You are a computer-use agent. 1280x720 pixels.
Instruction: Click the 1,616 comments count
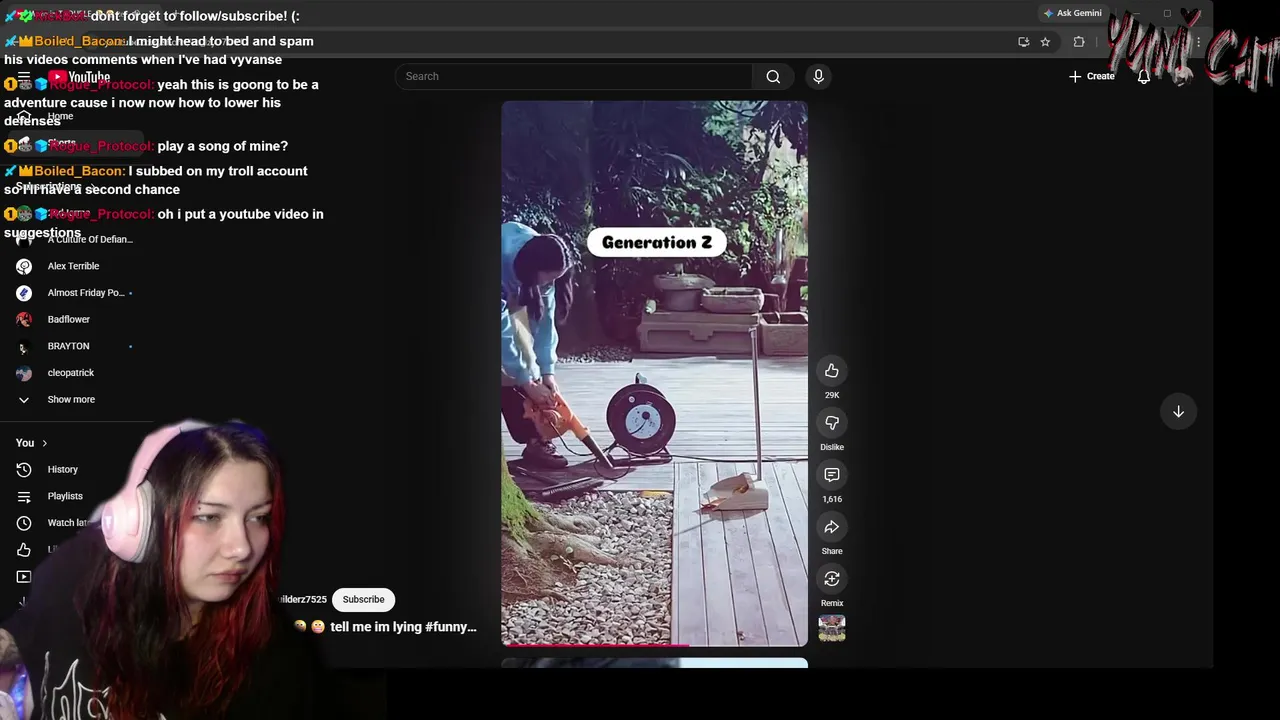pos(831,499)
